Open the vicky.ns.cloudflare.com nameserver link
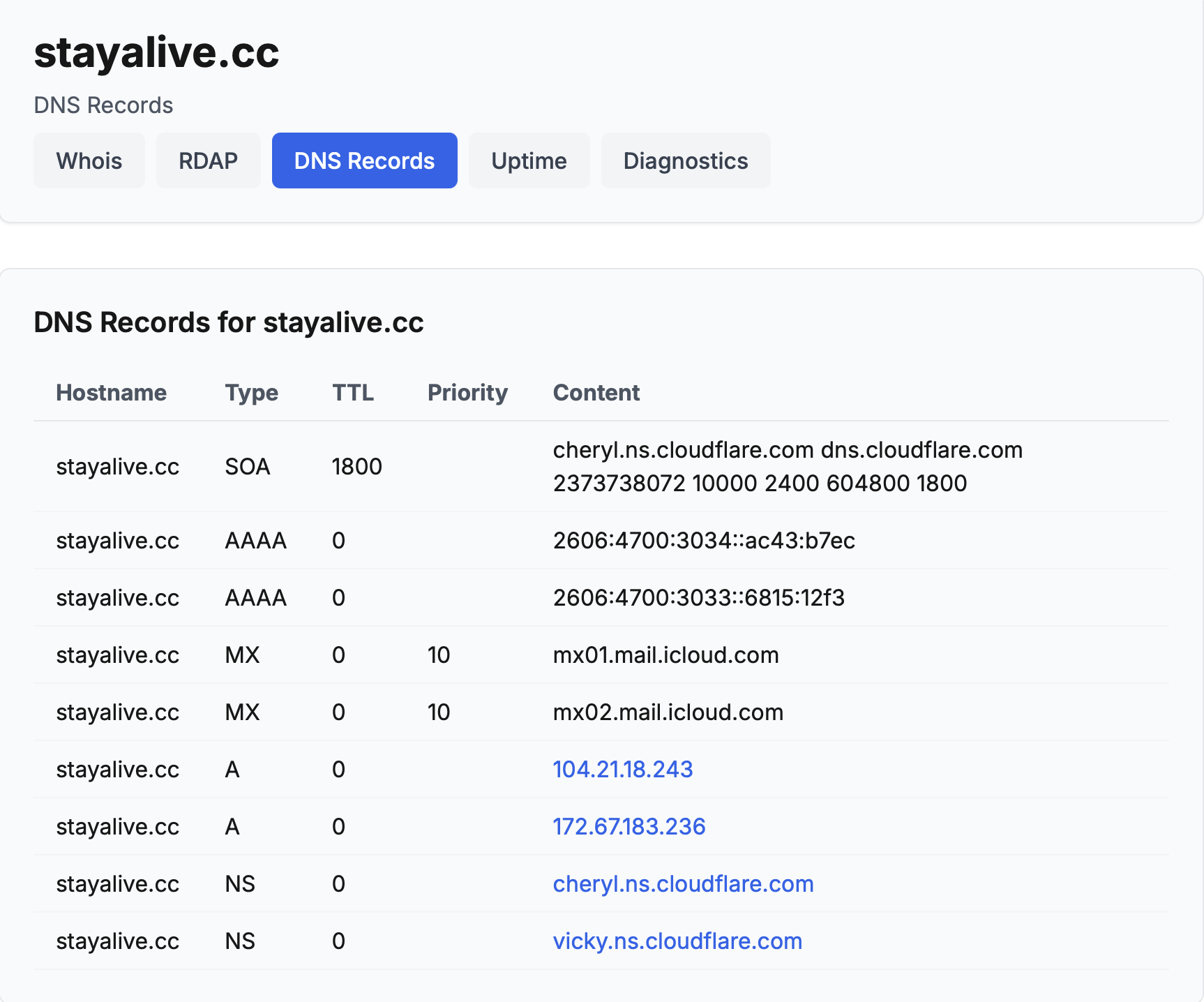This screenshot has width=1204, height=1002. click(x=677, y=941)
